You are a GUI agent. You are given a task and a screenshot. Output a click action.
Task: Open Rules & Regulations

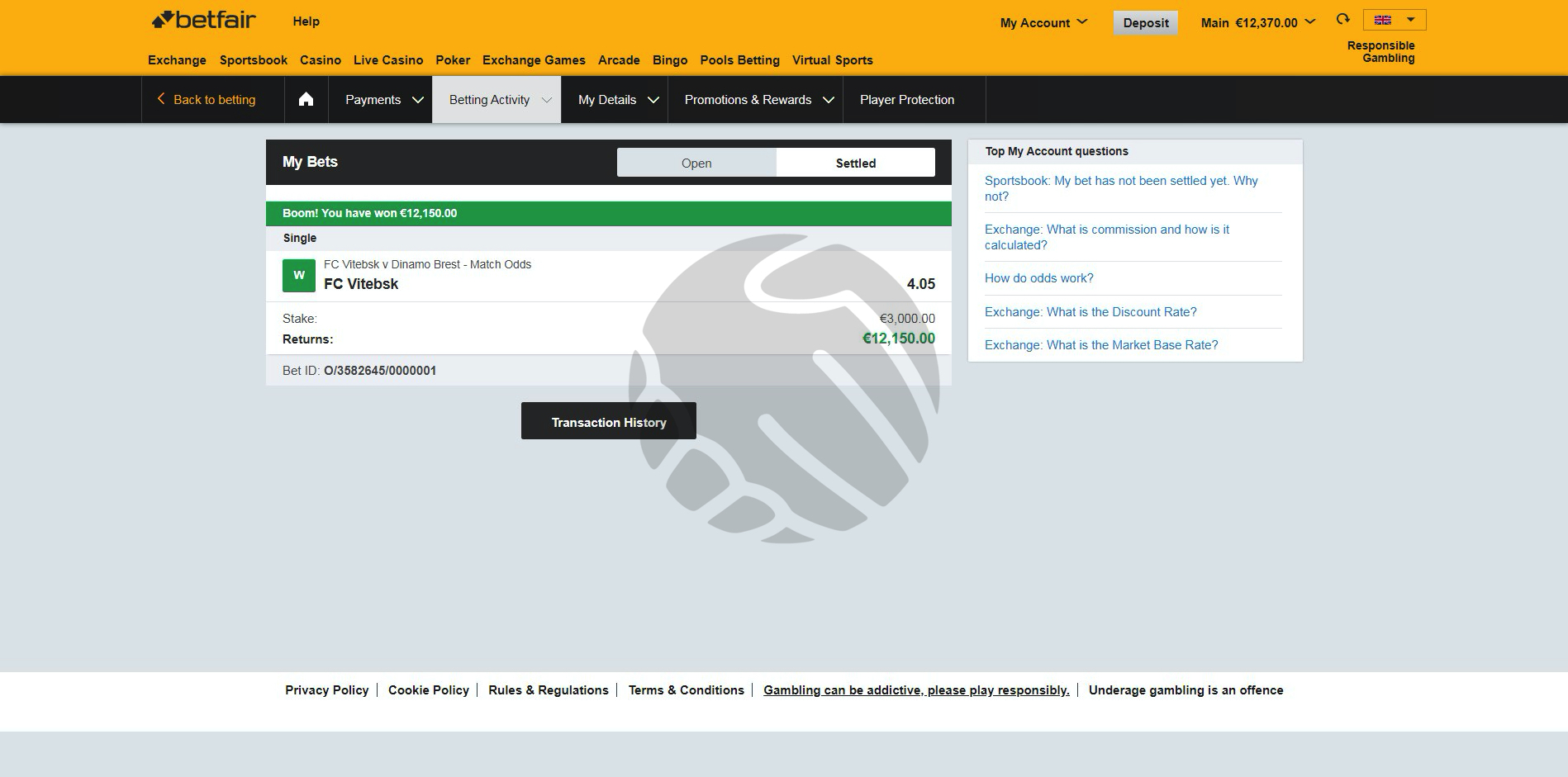tap(549, 690)
